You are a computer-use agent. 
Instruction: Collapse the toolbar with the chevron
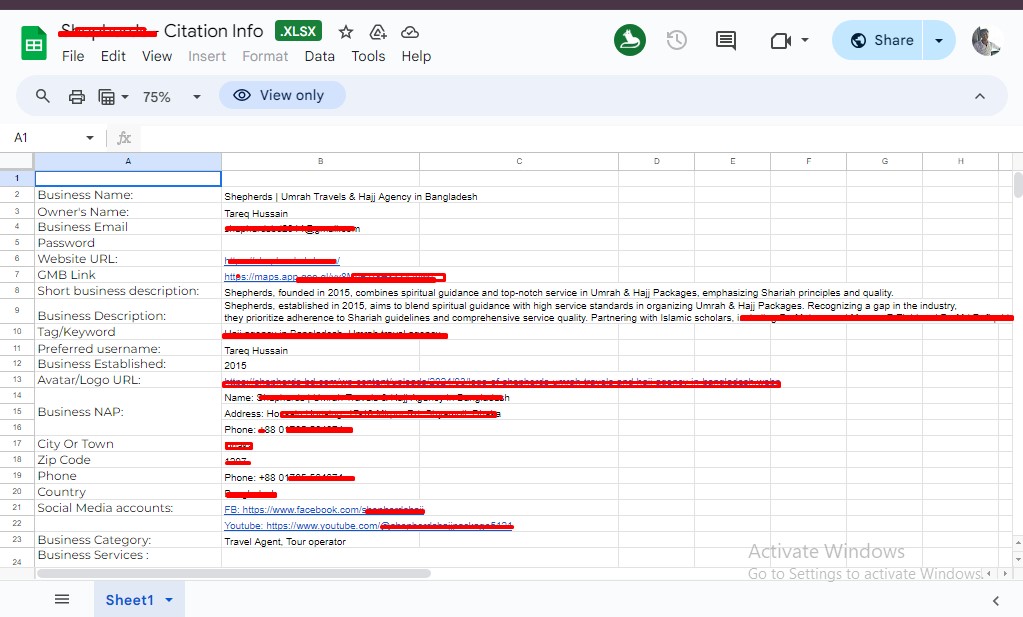click(979, 96)
